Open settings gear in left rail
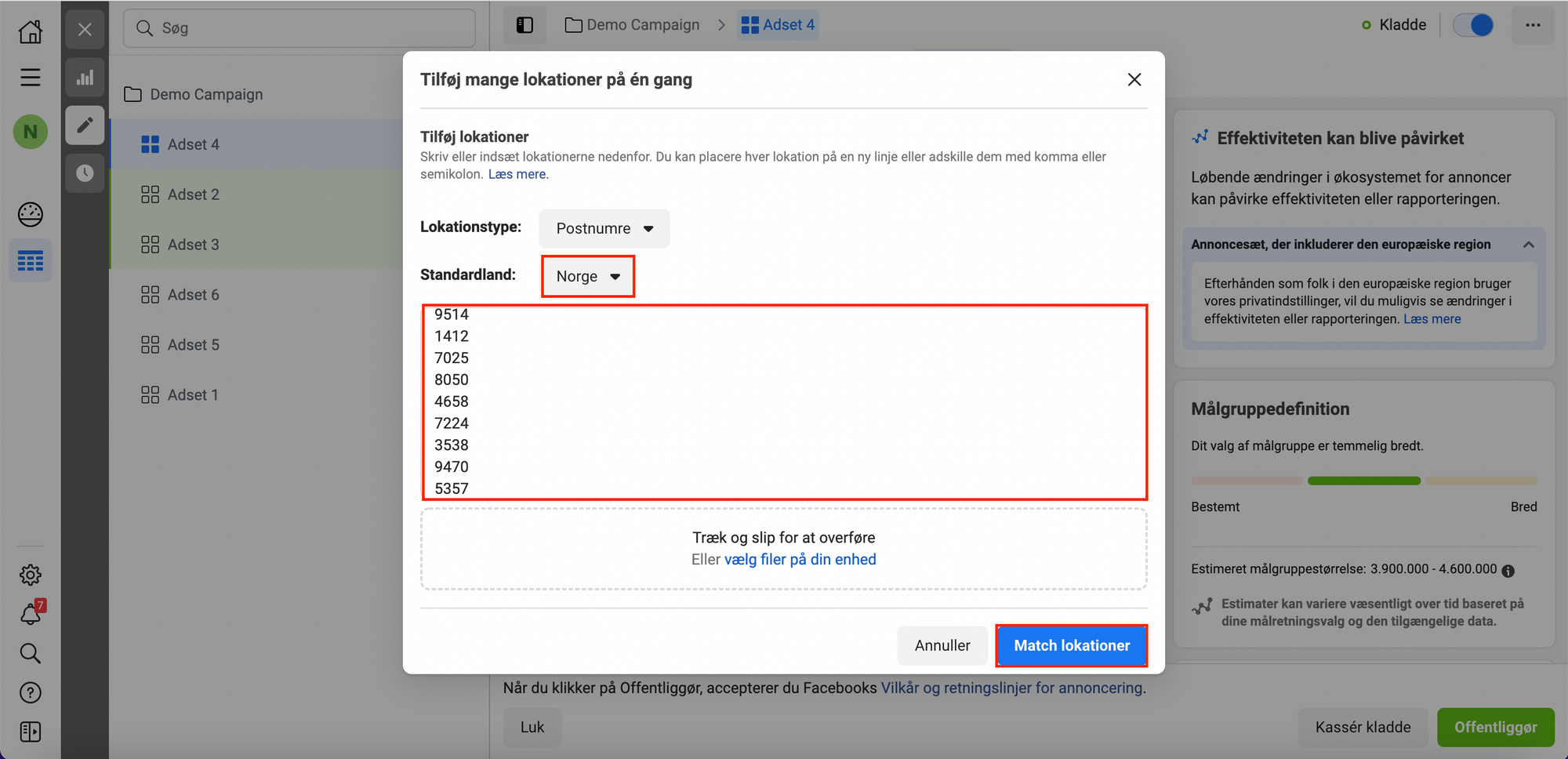The width and height of the screenshot is (1568, 759). (31, 575)
